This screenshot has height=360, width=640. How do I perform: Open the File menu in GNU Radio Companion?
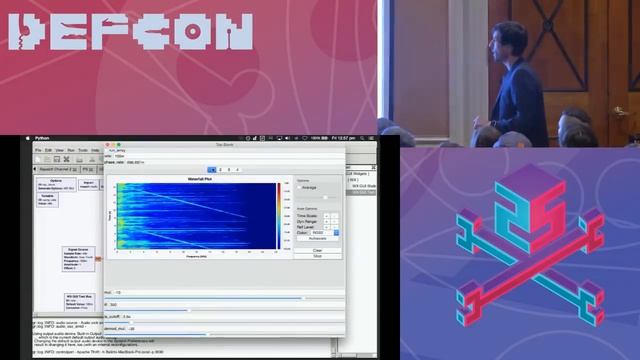point(38,150)
